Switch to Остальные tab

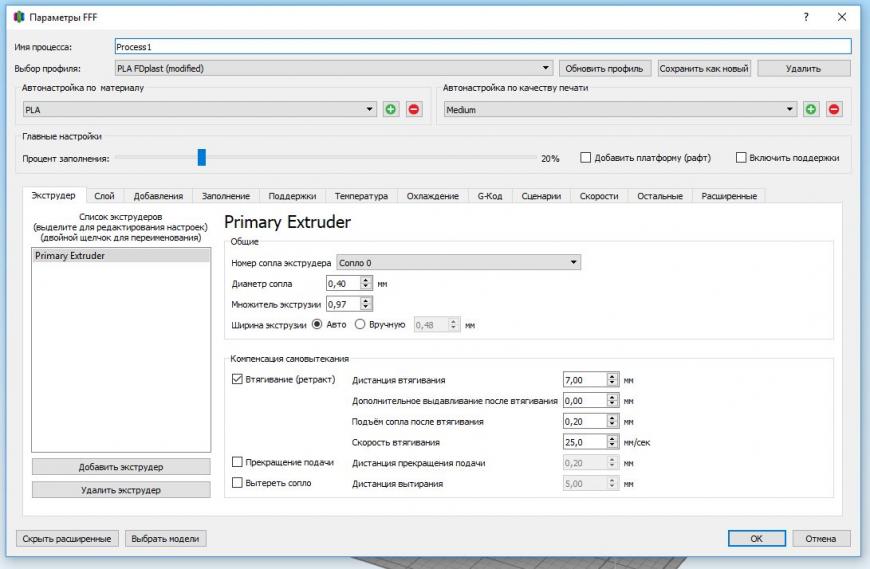coord(660,196)
